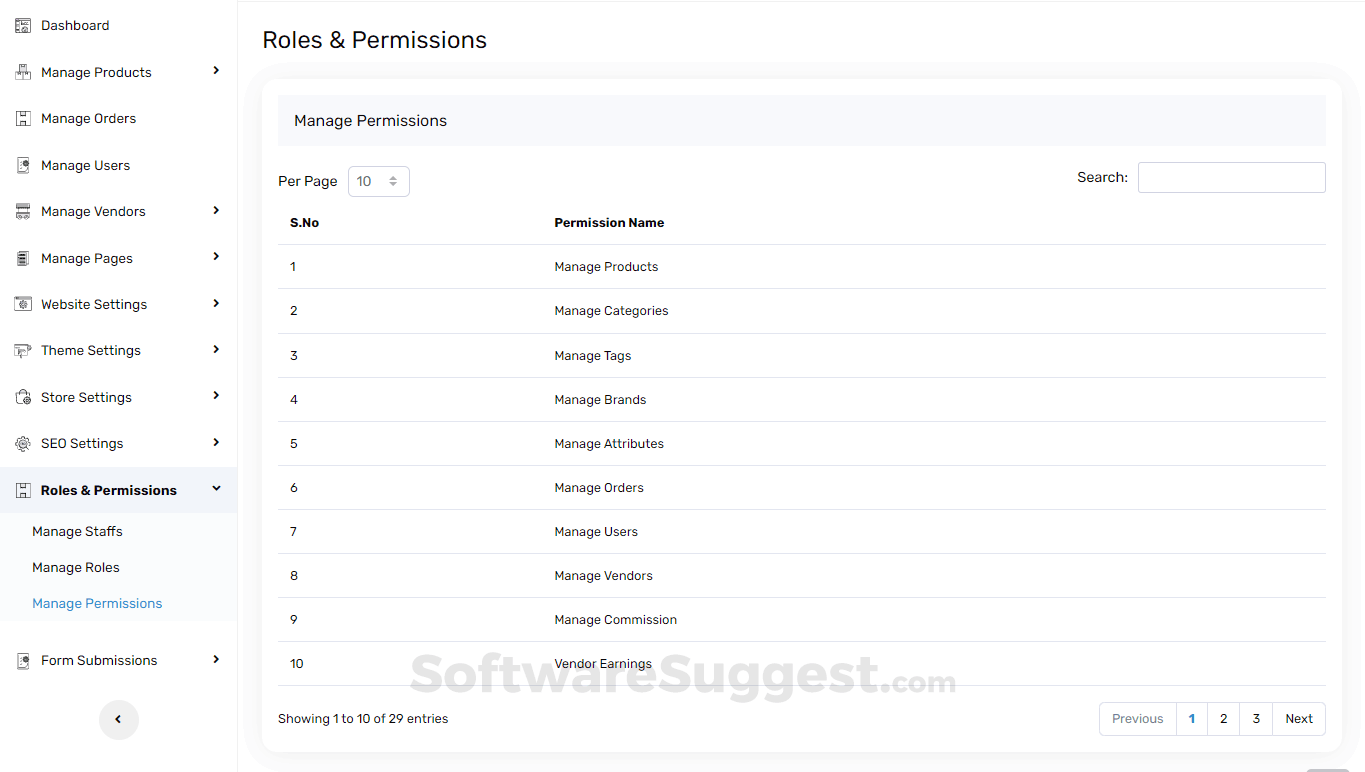The height and width of the screenshot is (772, 1365).
Task: Select Manage Staffs in the sidebar
Action: pyautogui.click(x=77, y=531)
